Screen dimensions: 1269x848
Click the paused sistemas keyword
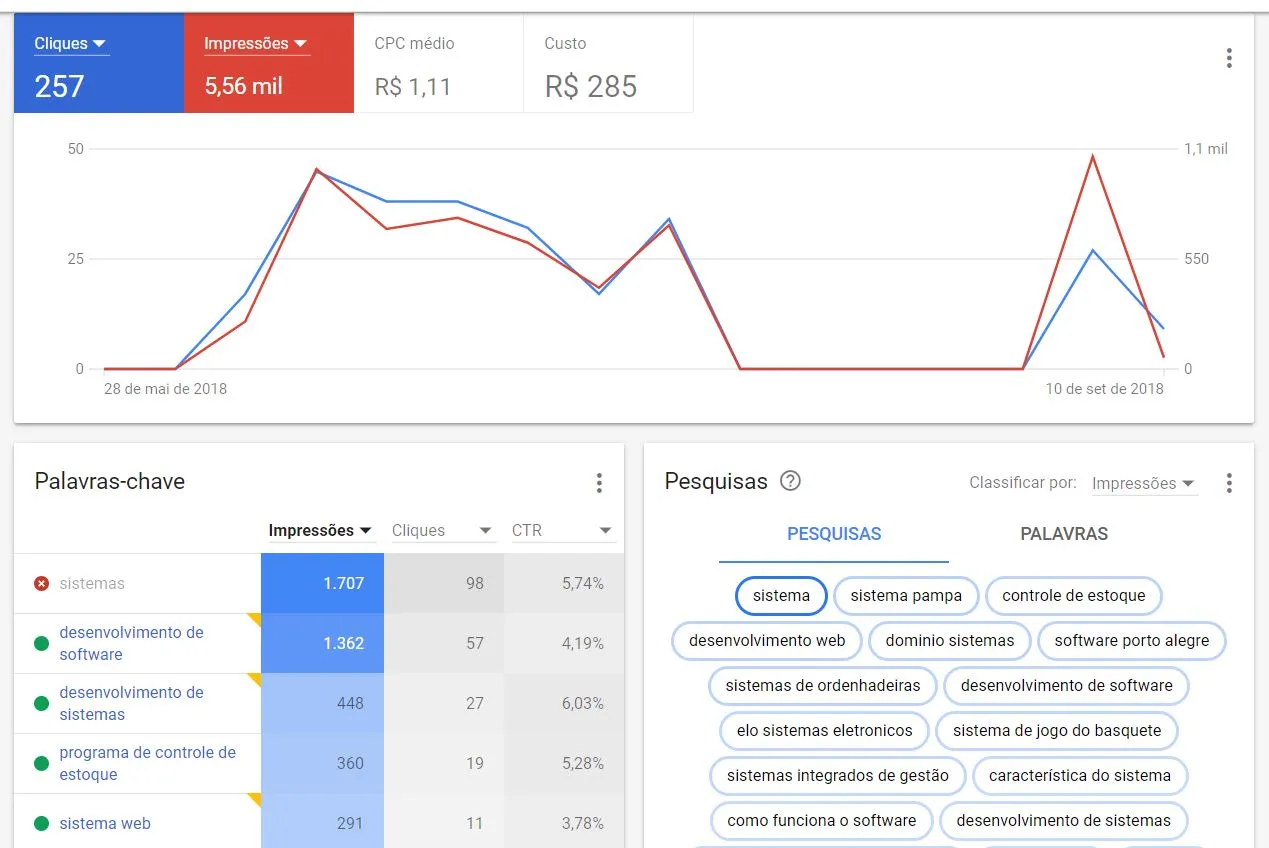coord(92,583)
